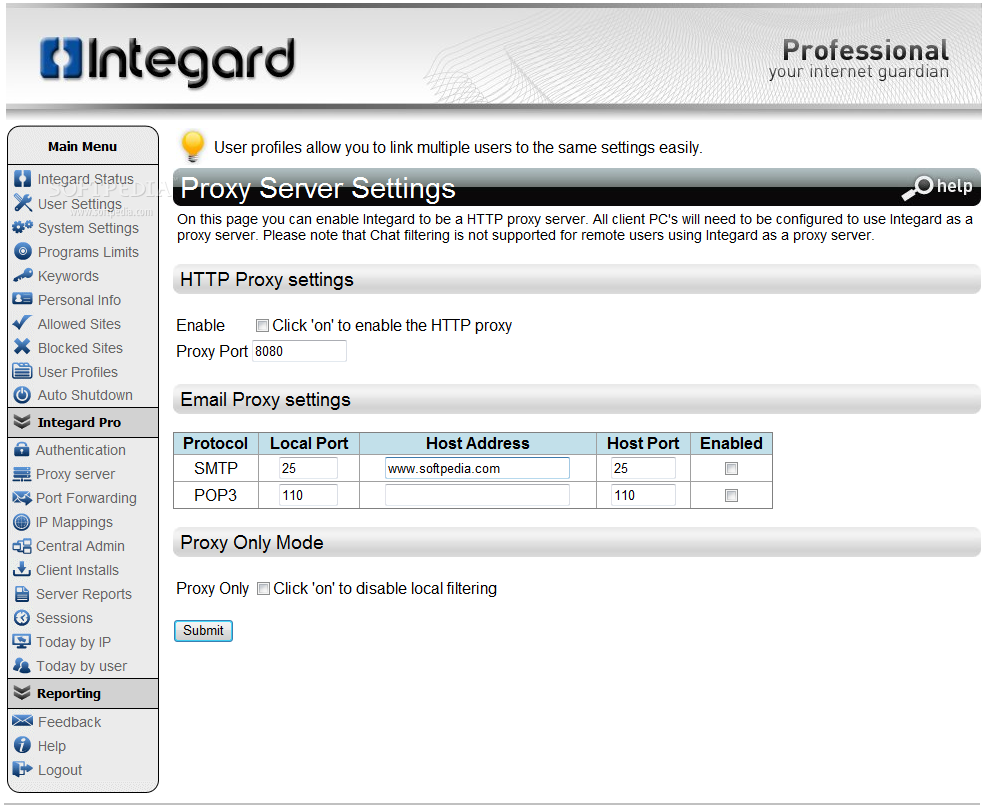Tick the POP3 Enabled checkbox
This screenshot has height=810, width=986.
731,496
